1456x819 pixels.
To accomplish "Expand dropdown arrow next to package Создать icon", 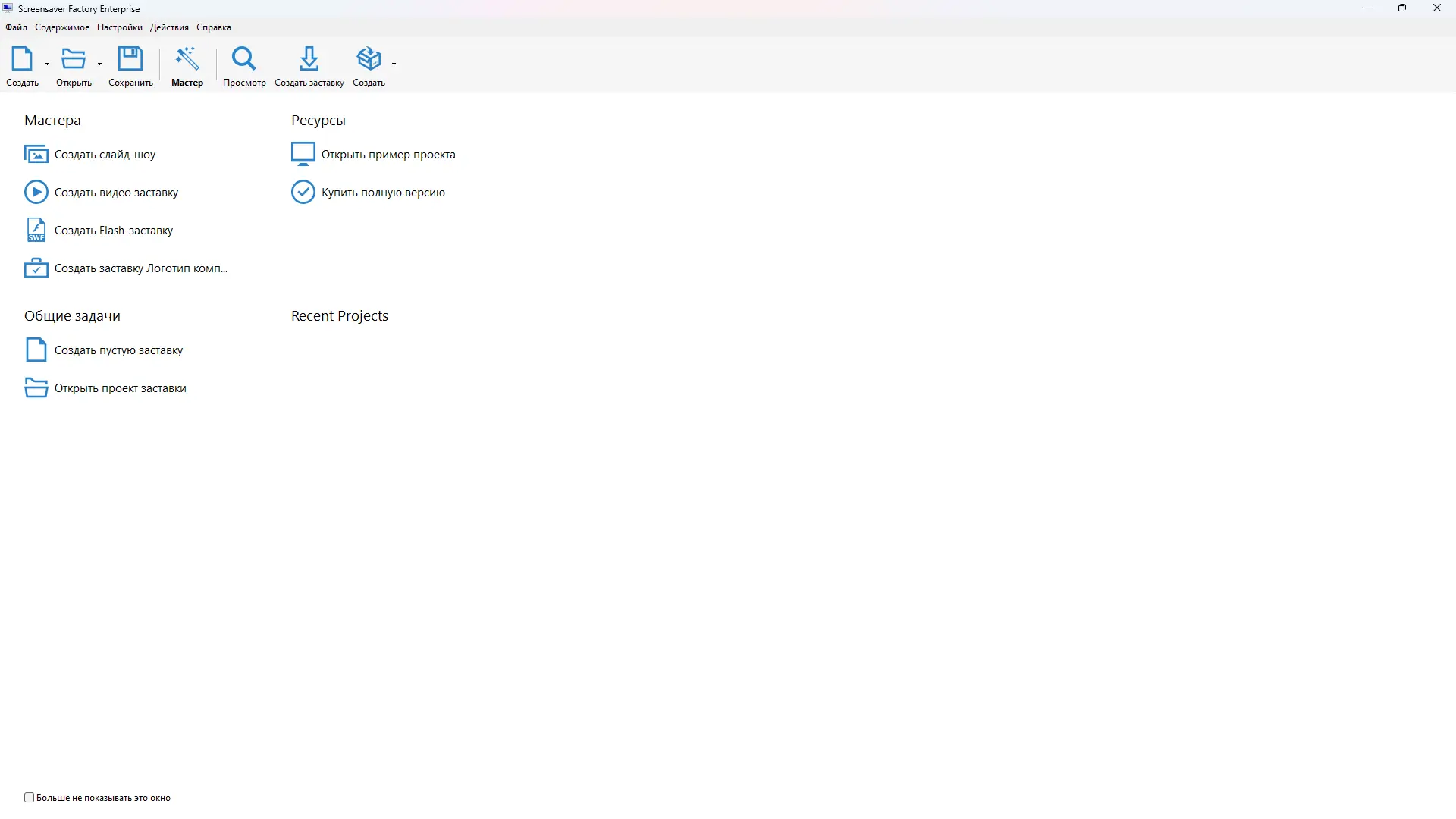I will (394, 64).
